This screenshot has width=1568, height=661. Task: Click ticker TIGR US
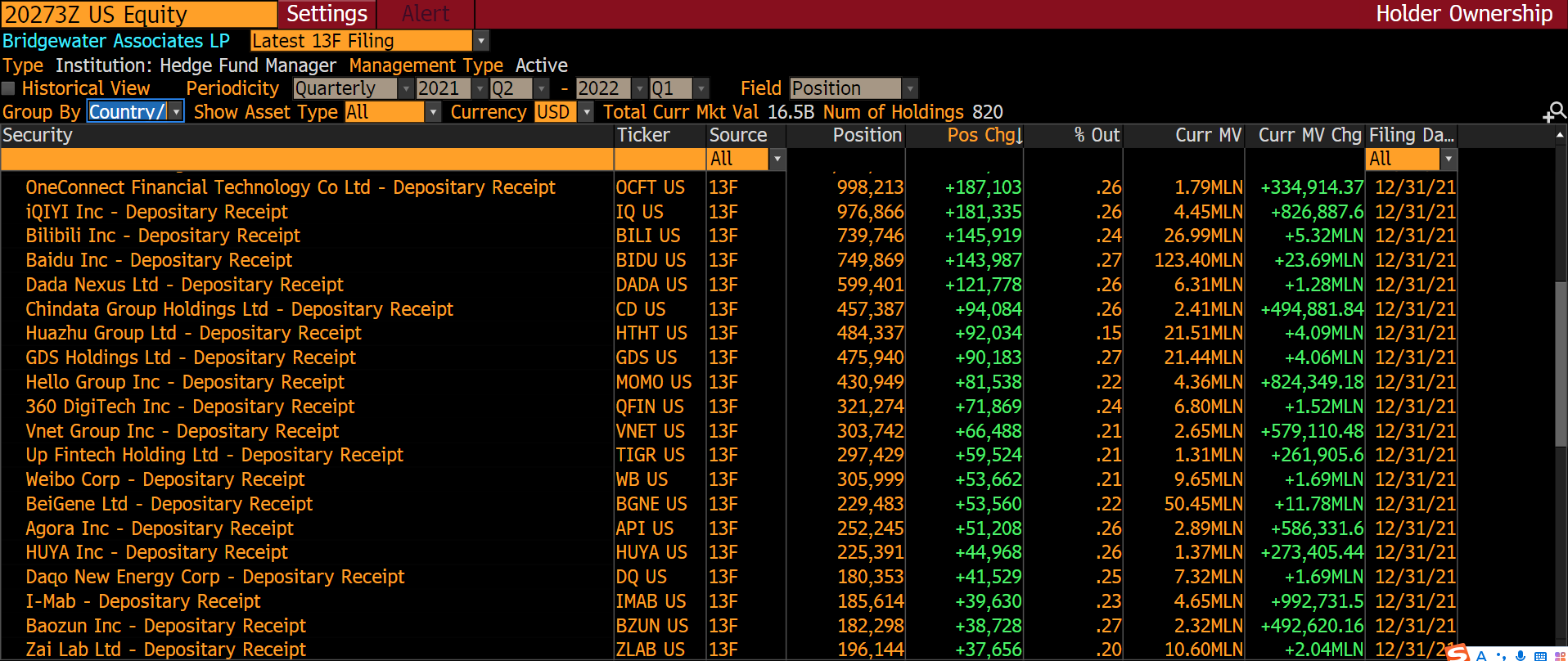coord(650,455)
